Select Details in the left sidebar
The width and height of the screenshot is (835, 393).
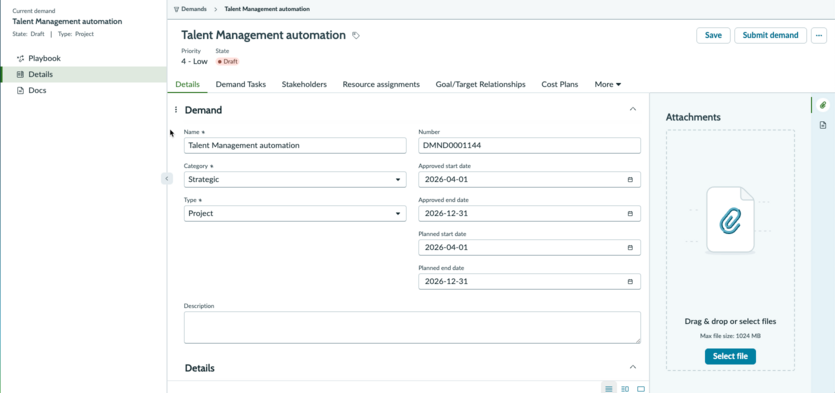pyautogui.click(x=83, y=75)
